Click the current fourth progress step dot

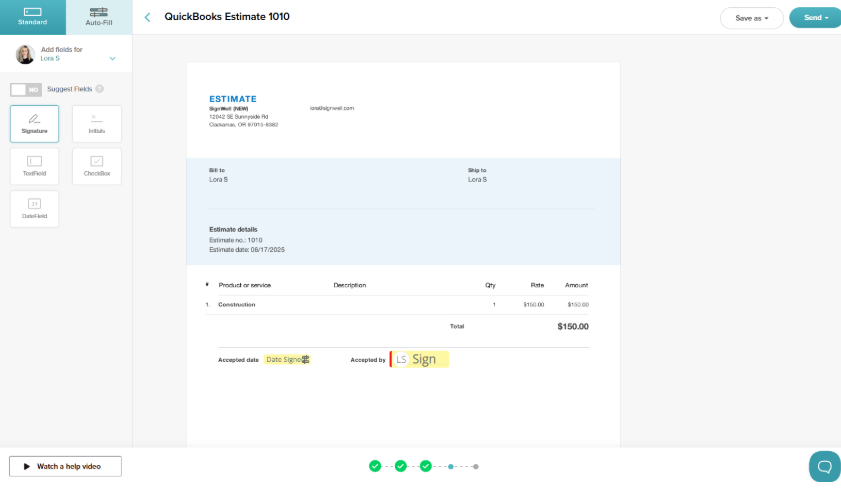pos(451,466)
